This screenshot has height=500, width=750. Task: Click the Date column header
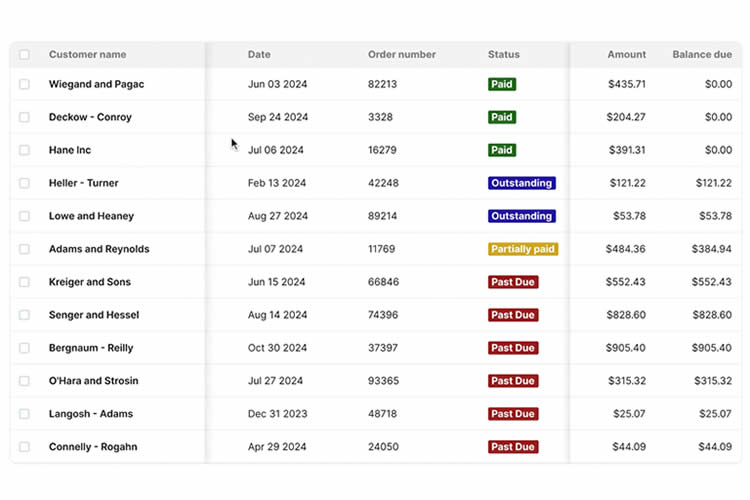tap(259, 55)
